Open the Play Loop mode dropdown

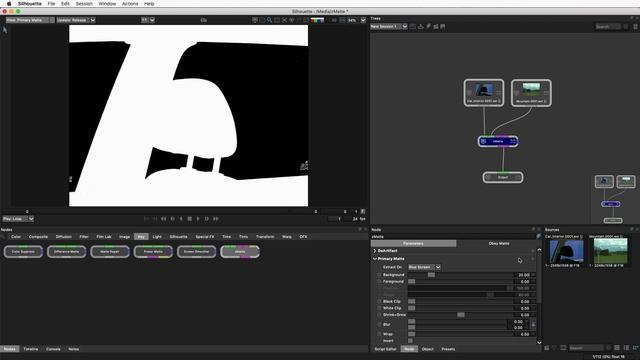click(18, 219)
